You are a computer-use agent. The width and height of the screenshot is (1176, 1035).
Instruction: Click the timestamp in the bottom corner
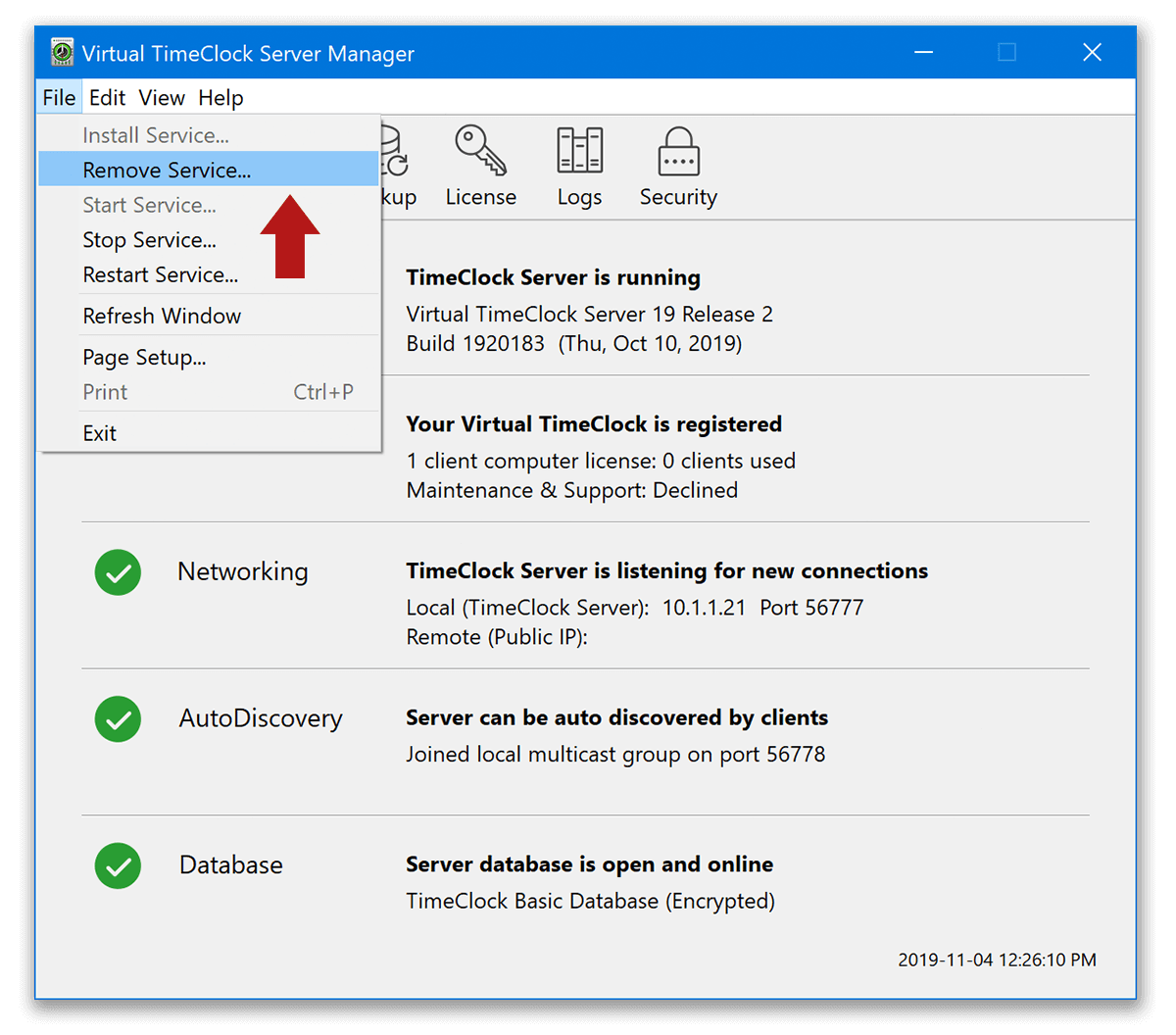click(x=996, y=961)
